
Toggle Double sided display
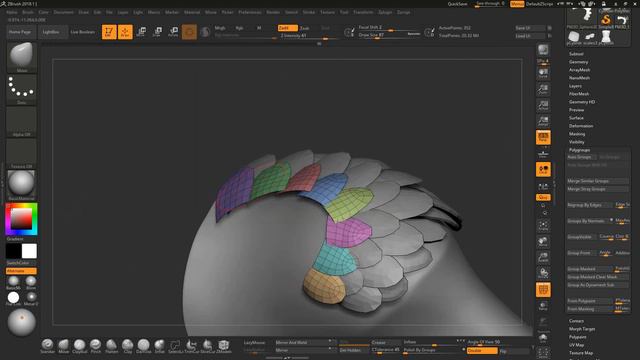[482, 351]
